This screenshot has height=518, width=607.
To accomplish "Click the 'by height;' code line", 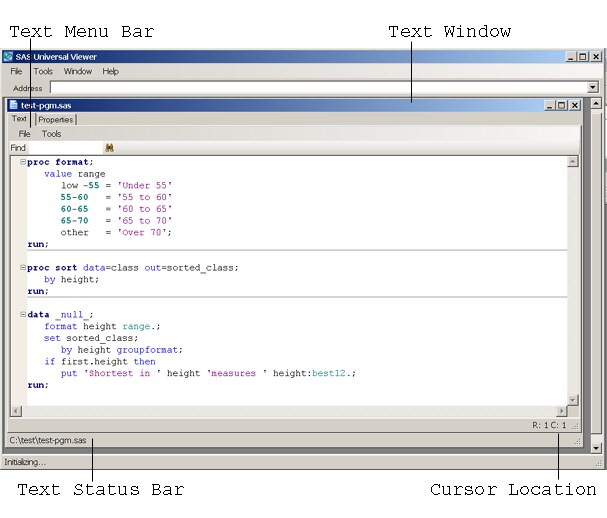I will click(72, 279).
